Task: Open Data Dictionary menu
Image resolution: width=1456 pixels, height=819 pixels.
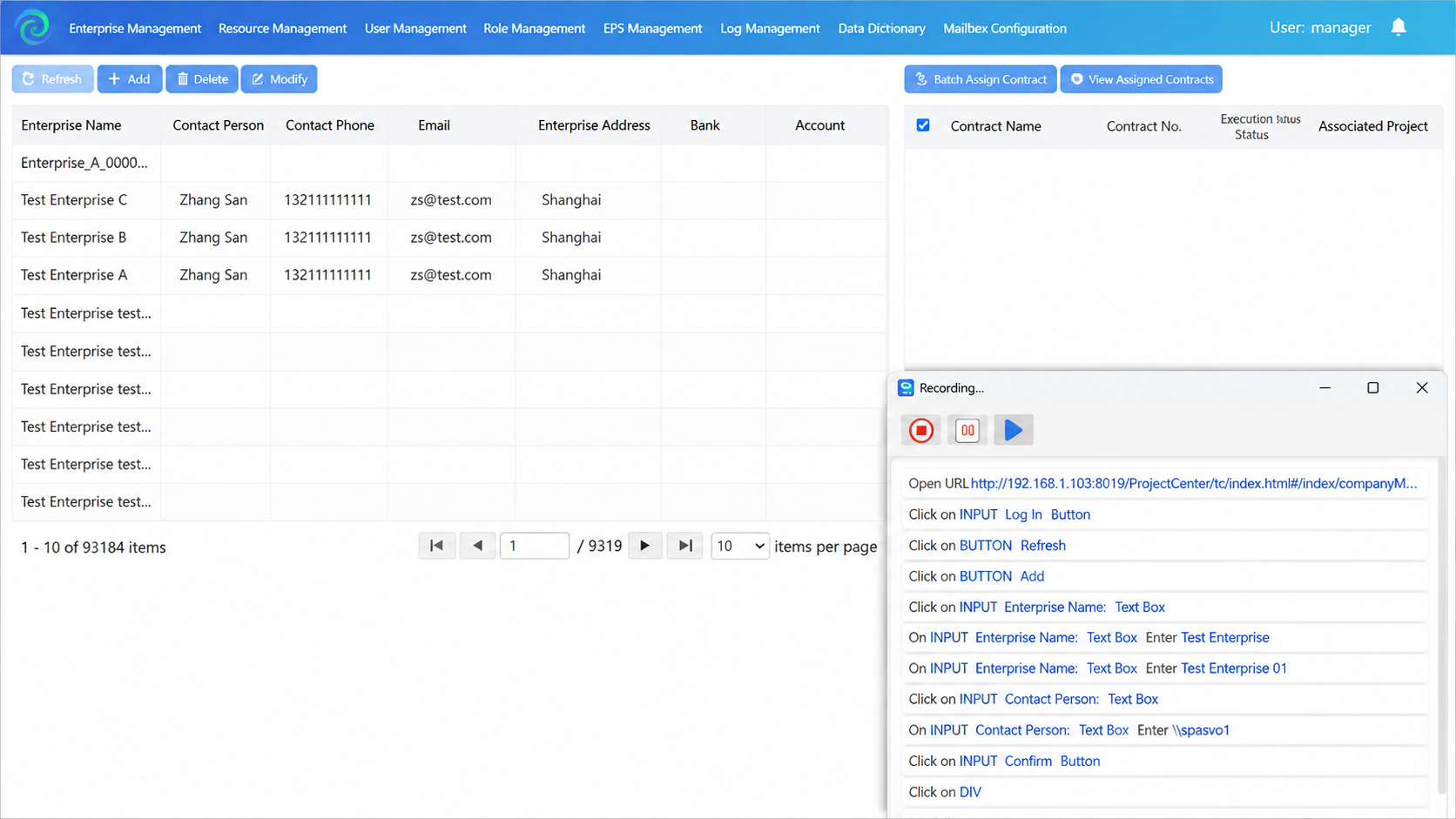Action: tap(881, 29)
